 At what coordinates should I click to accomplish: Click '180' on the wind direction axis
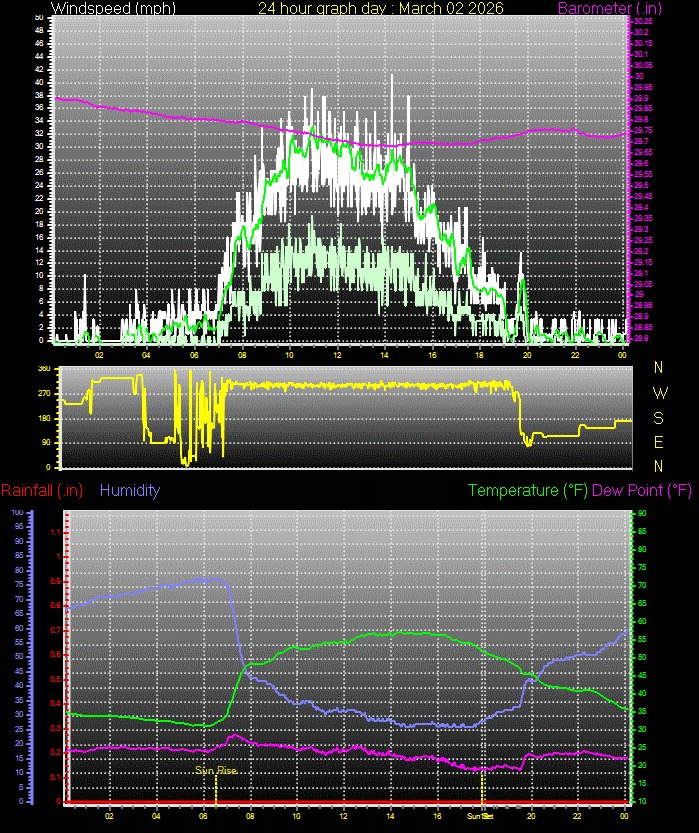(x=45, y=418)
